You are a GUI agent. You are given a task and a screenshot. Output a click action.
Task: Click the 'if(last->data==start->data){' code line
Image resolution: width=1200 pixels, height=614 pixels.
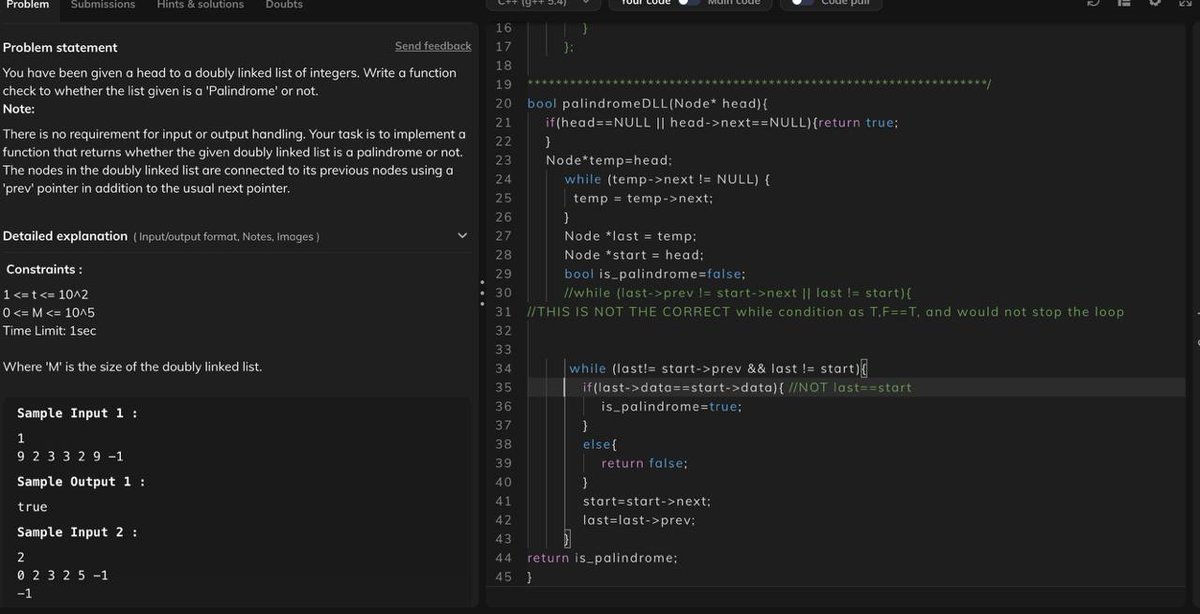[x=683, y=387]
